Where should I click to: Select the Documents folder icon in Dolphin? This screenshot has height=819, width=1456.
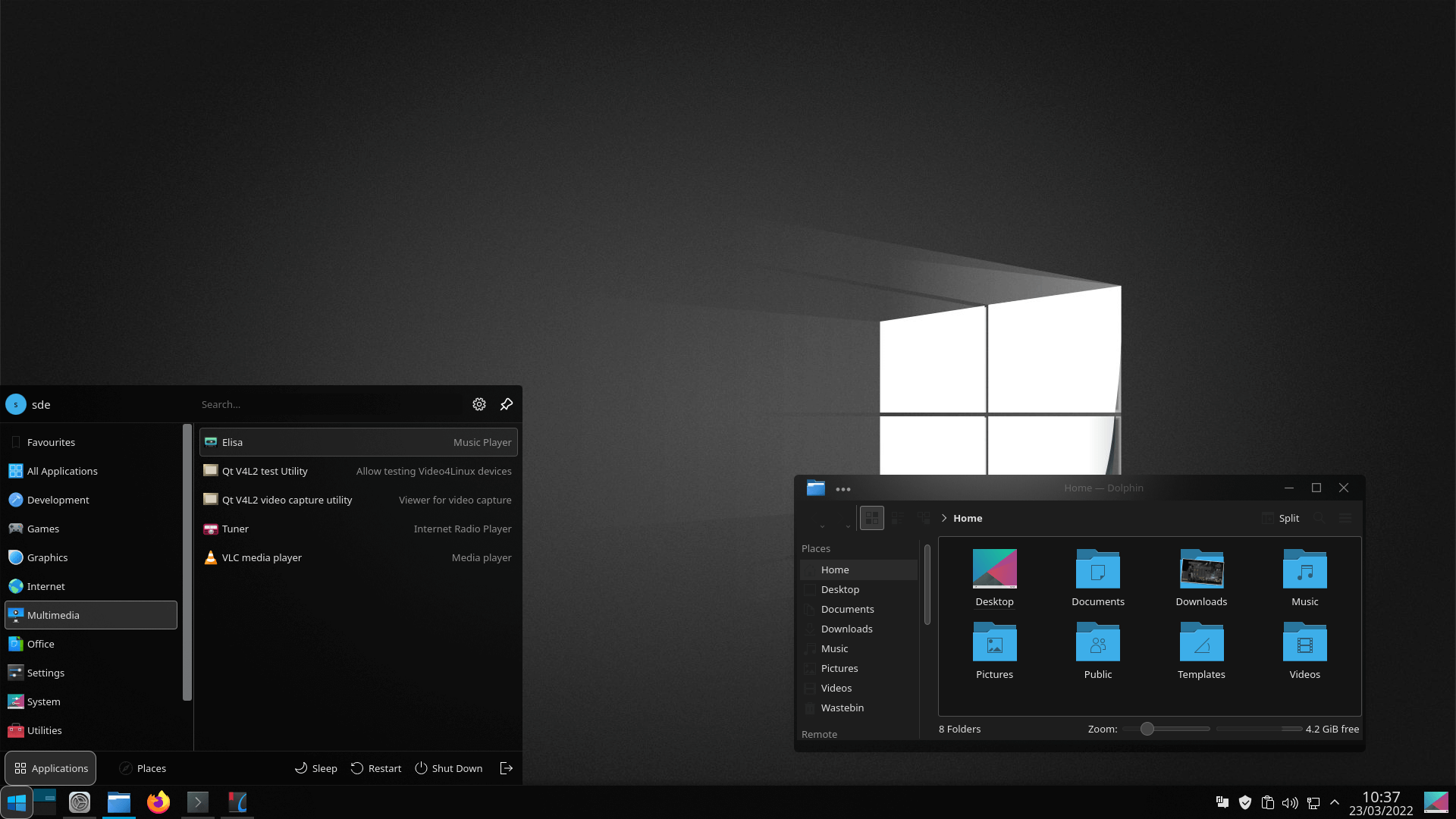1098,569
